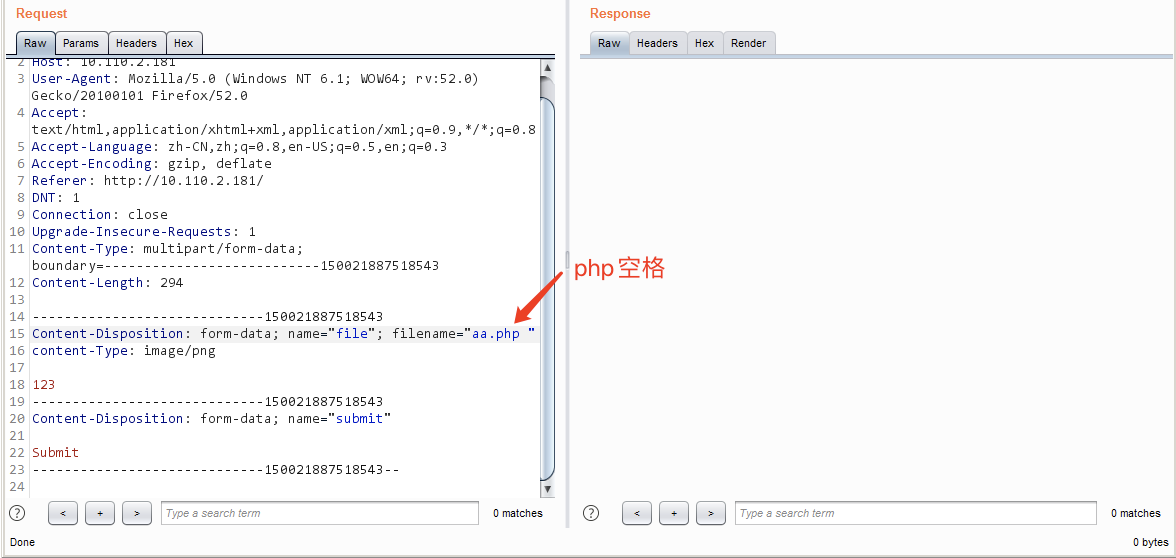1176x558 pixels.
Task: Focus the Request search term field
Action: pos(320,513)
